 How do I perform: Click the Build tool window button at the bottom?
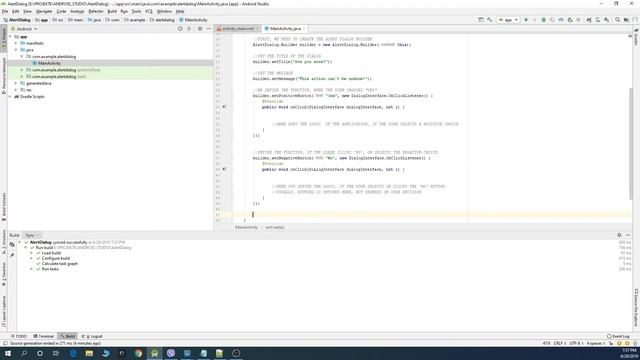click(x=67, y=336)
